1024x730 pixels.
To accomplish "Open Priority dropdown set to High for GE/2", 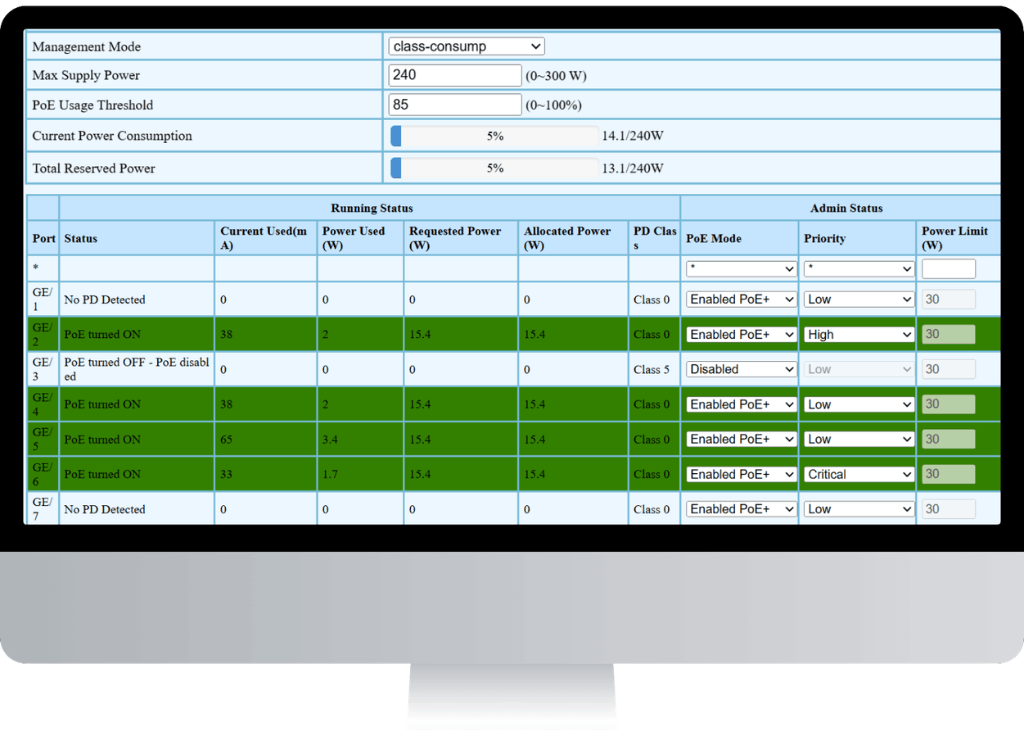I will pyautogui.click(x=858, y=334).
